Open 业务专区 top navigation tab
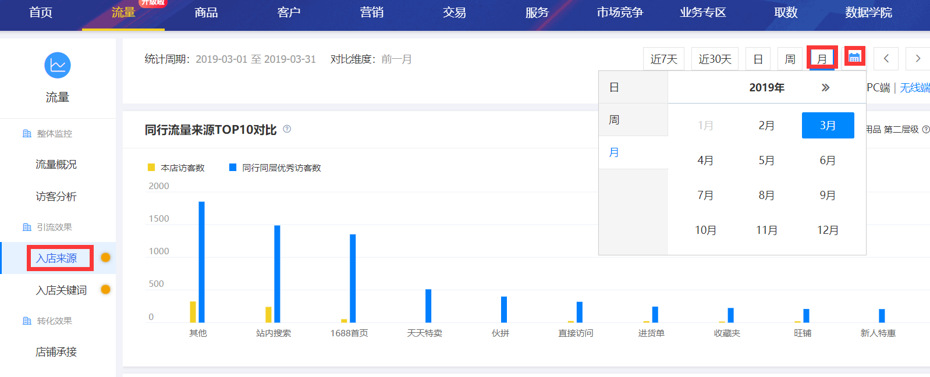The width and height of the screenshot is (930, 377). pos(703,12)
